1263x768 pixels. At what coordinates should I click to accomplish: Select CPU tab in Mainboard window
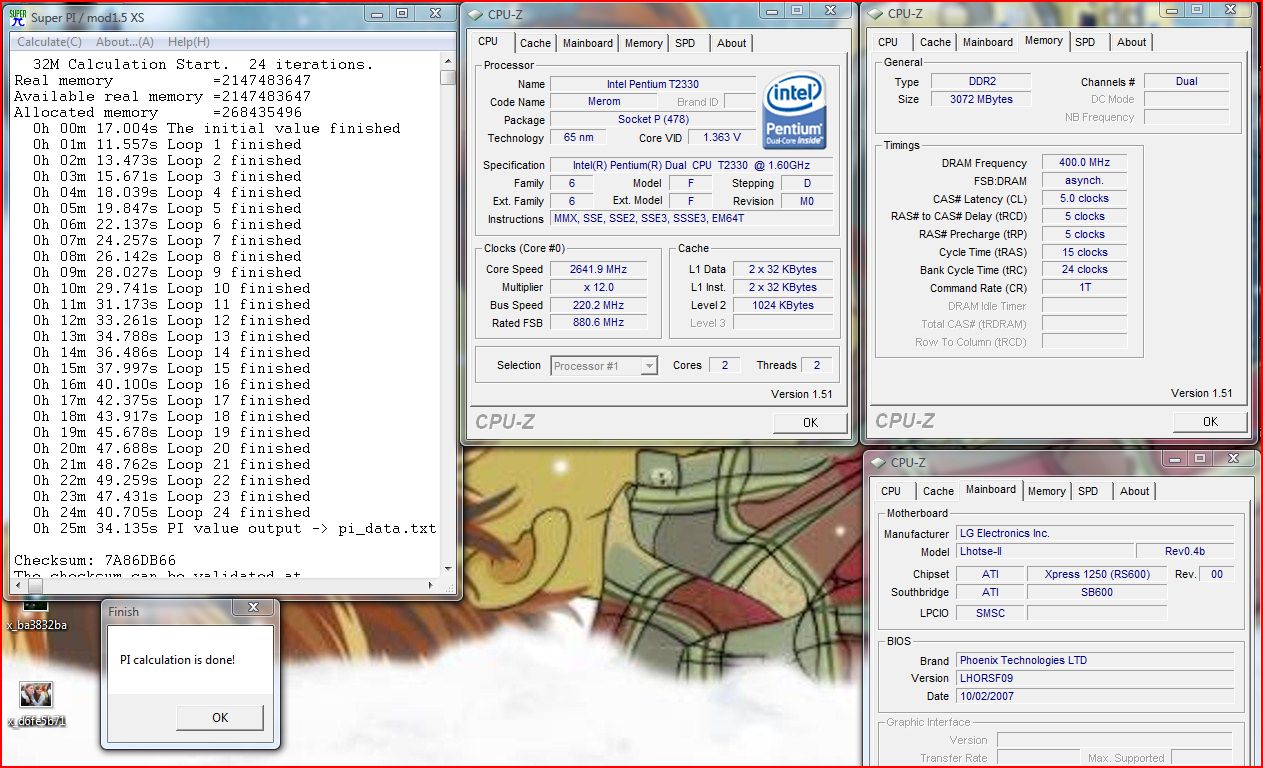coord(891,491)
